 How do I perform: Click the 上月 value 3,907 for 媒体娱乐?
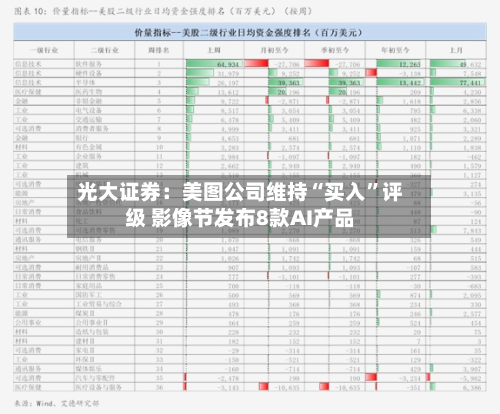pyautogui.click(x=472, y=369)
